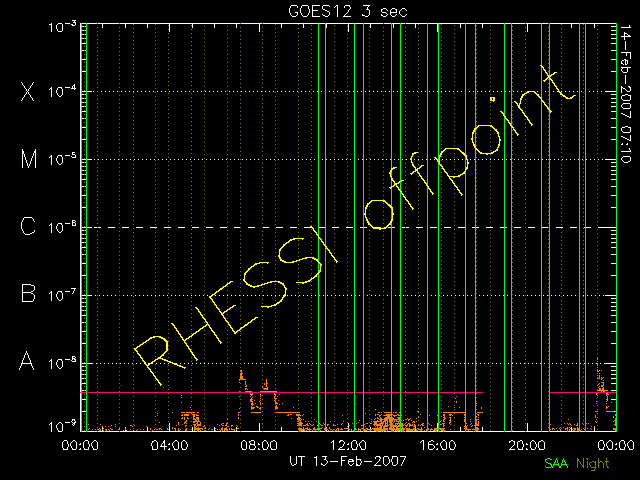
Task: Click the '14-Feb-2007 07:10' vertical timestamp
Action: (x=625, y=94)
